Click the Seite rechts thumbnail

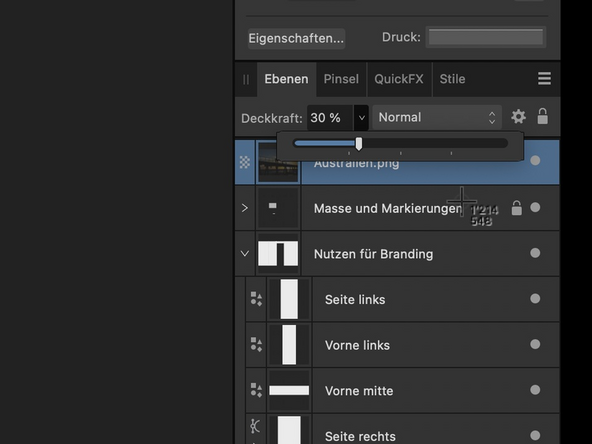coord(289,430)
